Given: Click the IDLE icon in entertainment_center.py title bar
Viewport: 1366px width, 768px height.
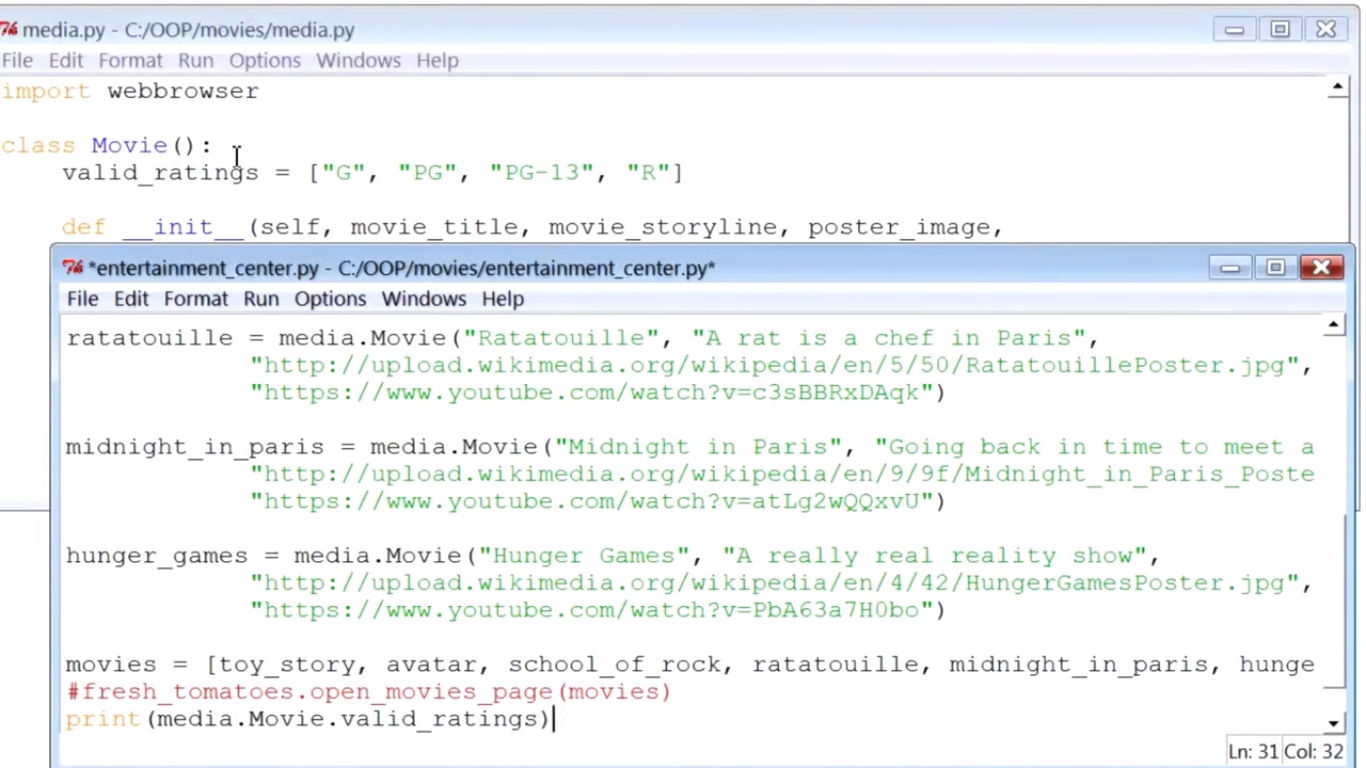Looking at the screenshot, I should click(73, 267).
